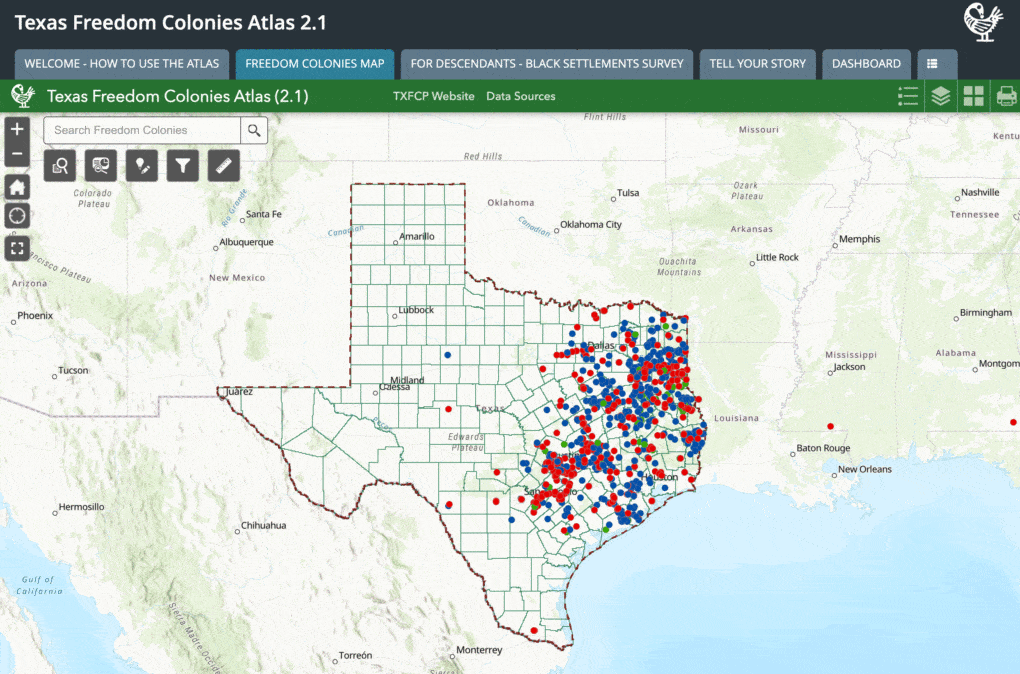Image resolution: width=1020 pixels, height=674 pixels.
Task: Click the blue dot east of Lubbock
Action: [448, 355]
